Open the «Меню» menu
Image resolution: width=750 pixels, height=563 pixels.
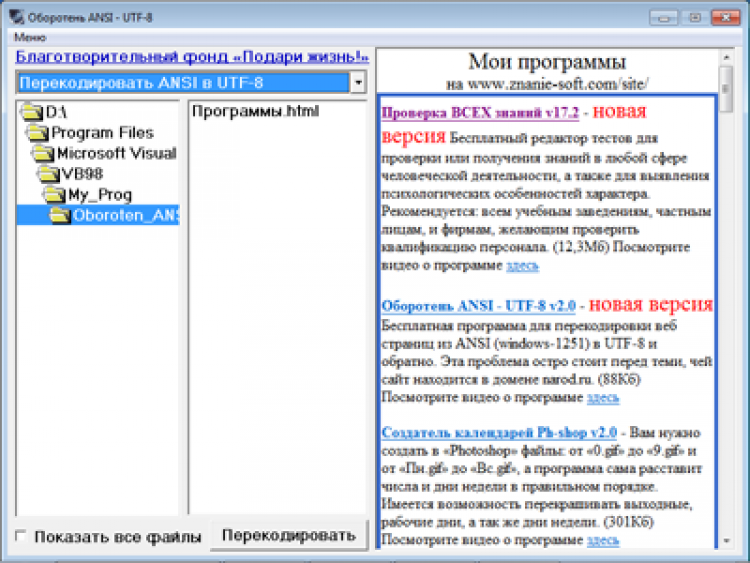(30, 37)
